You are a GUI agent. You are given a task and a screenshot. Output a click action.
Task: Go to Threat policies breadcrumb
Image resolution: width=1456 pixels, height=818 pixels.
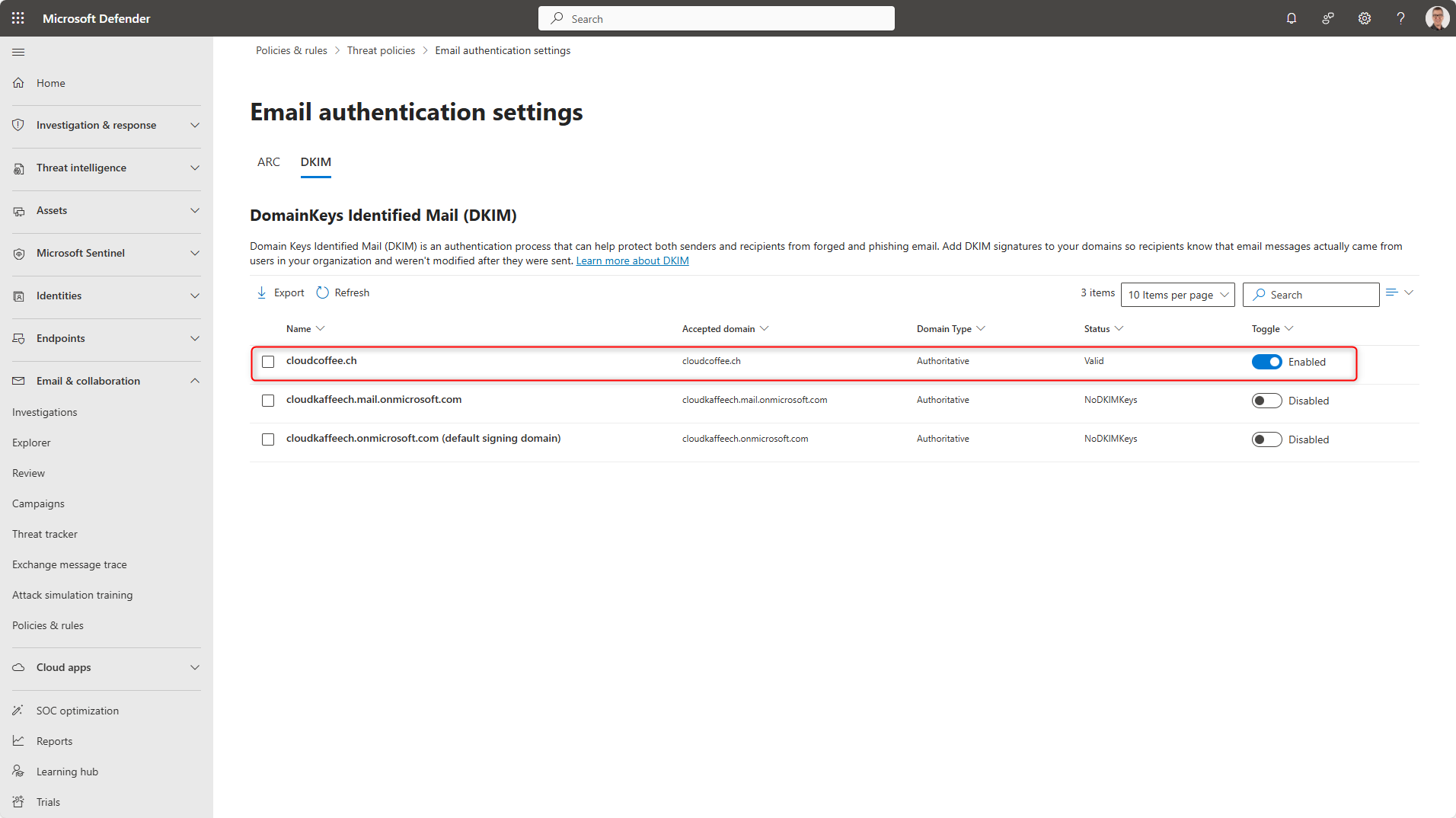[381, 50]
